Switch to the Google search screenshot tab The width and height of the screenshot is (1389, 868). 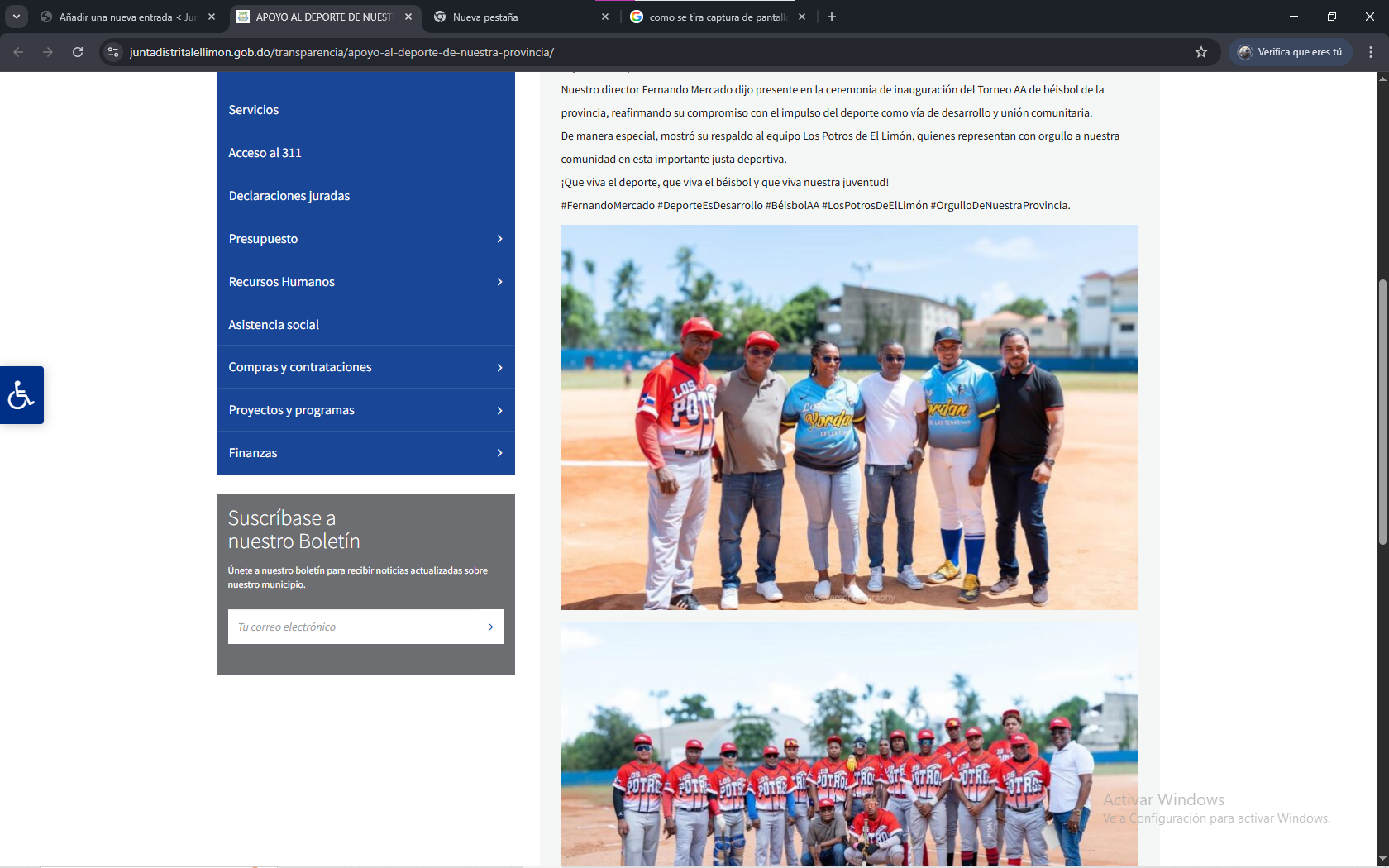(715, 17)
